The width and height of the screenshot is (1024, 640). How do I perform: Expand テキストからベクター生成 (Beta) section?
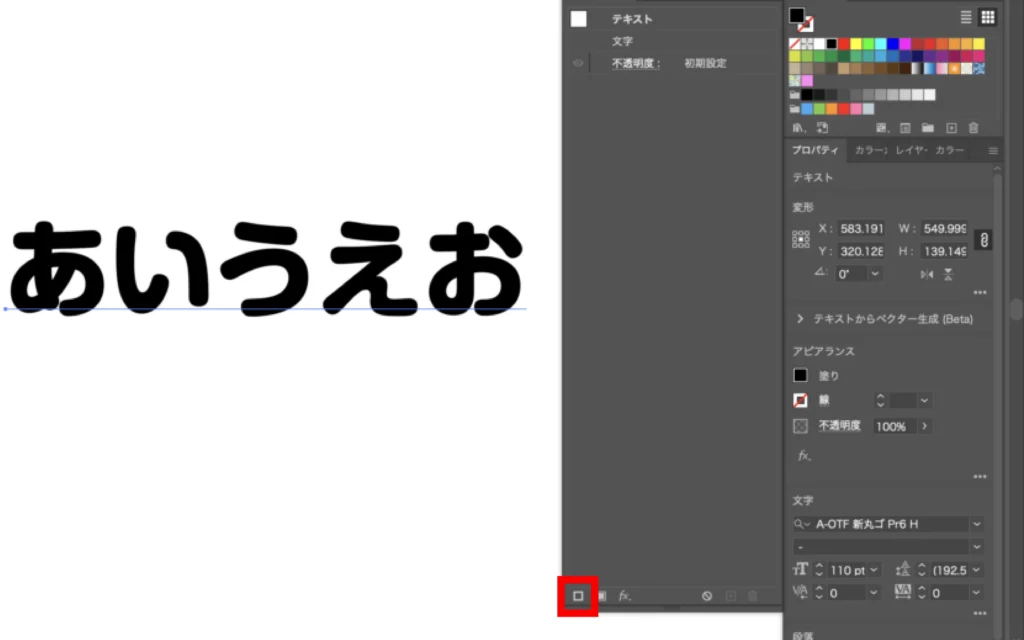click(800, 319)
